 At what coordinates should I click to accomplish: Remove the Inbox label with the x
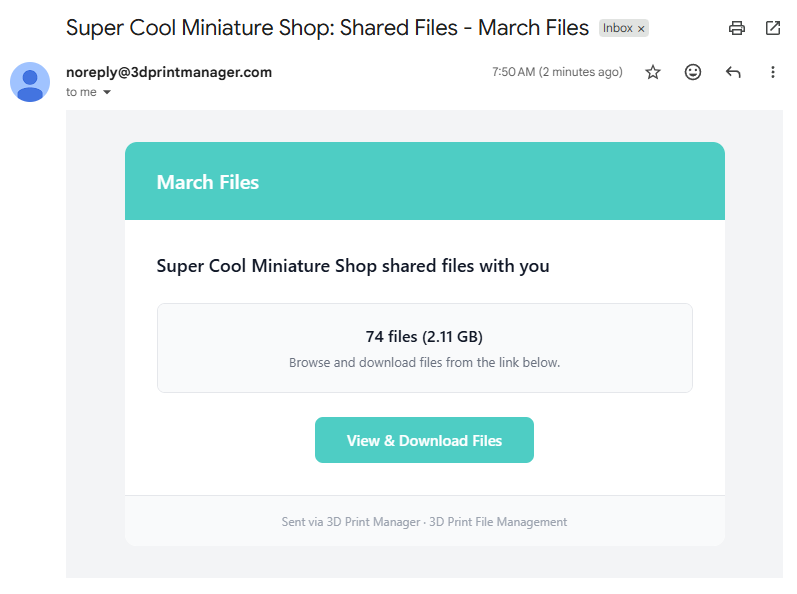point(641,29)
